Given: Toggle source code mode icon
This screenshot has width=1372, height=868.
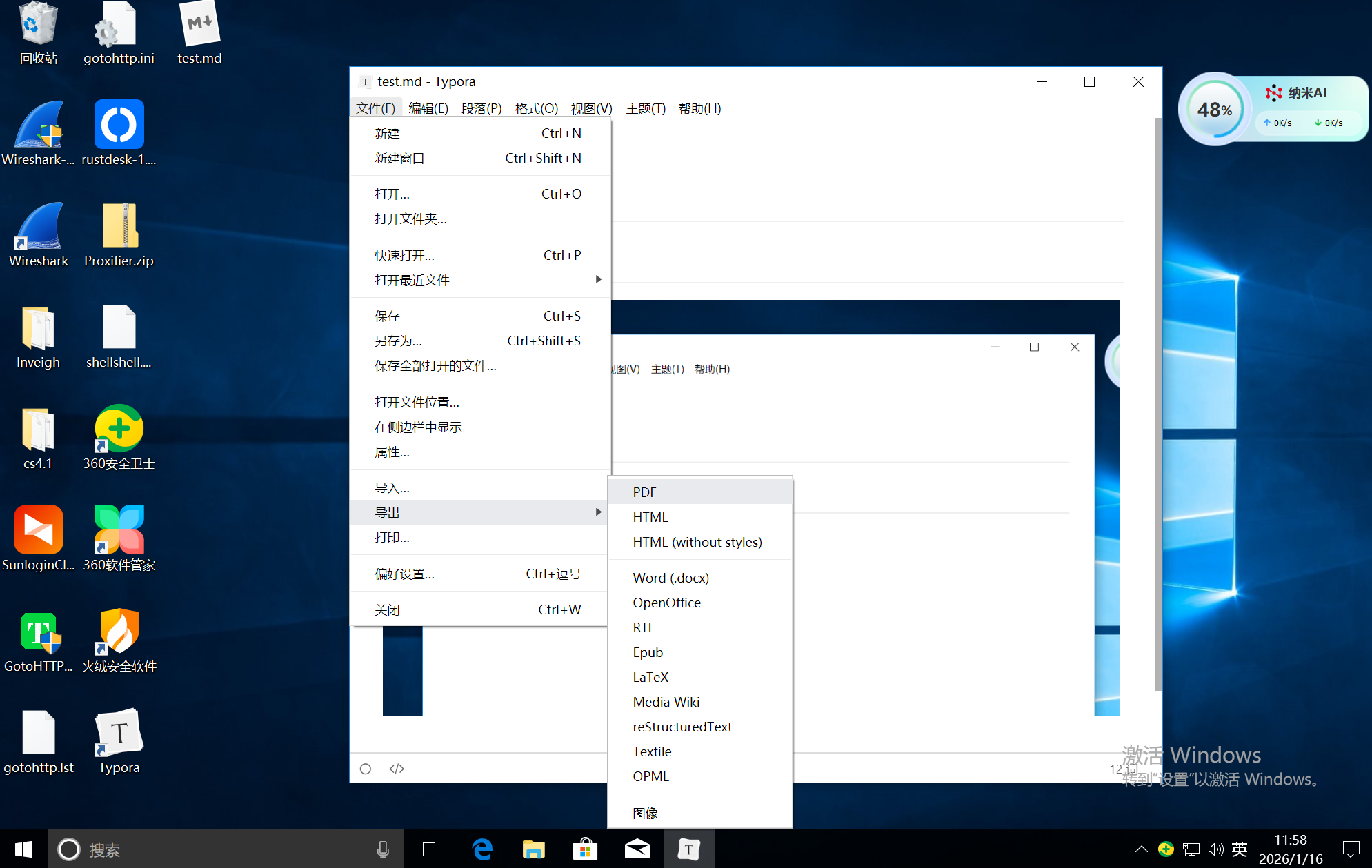Looking at the screenshot, I should (x=397, y=769).
